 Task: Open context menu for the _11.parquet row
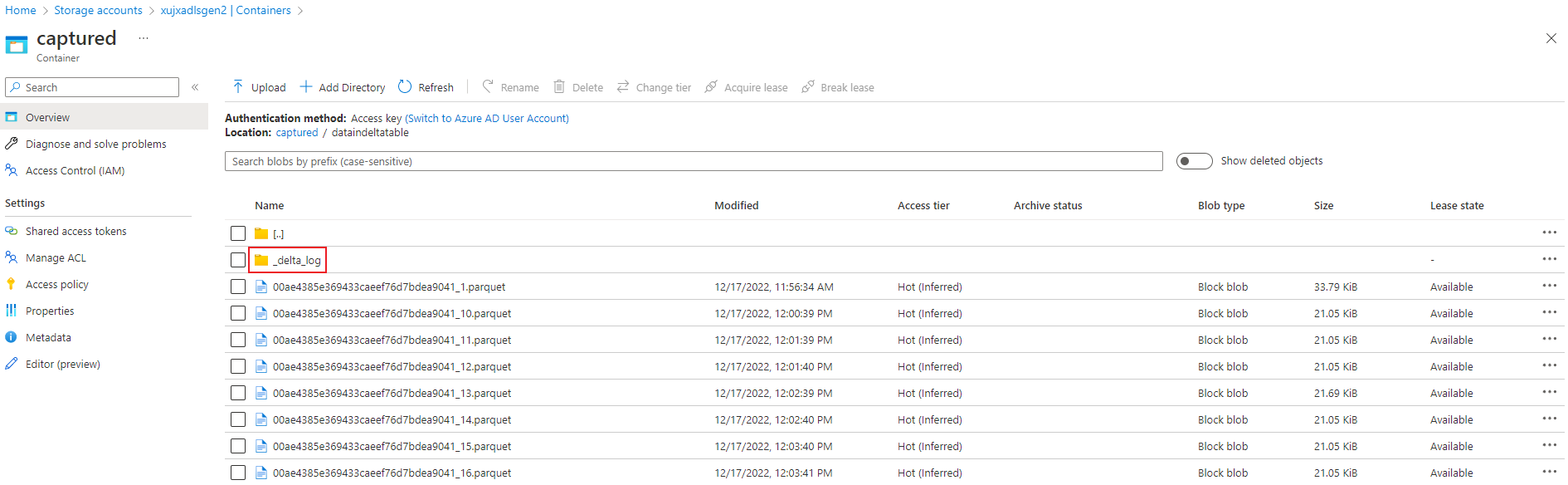[1549, 339]
